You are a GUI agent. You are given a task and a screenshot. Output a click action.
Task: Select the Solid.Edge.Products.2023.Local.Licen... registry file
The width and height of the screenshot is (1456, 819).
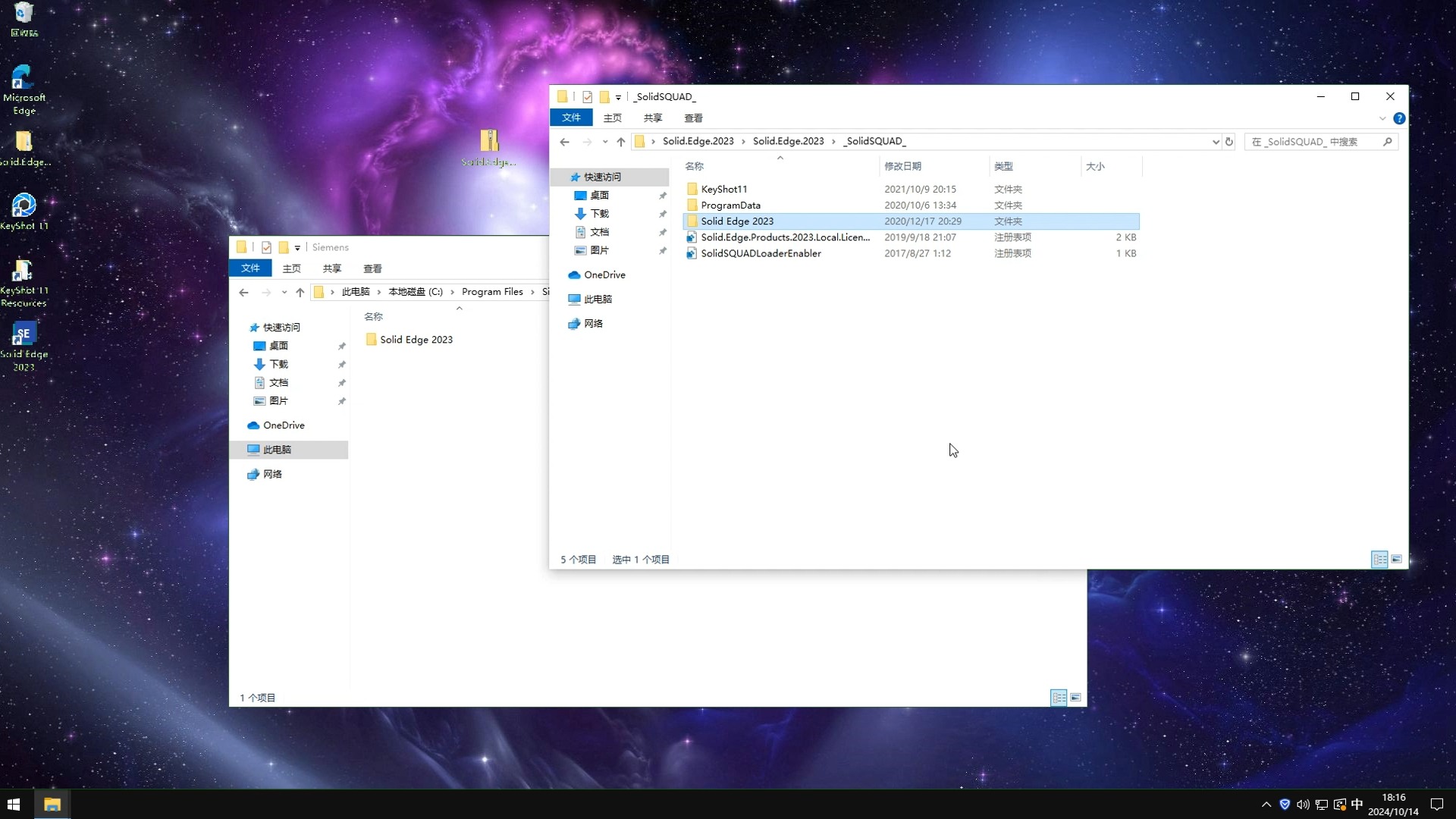(910, 237)
